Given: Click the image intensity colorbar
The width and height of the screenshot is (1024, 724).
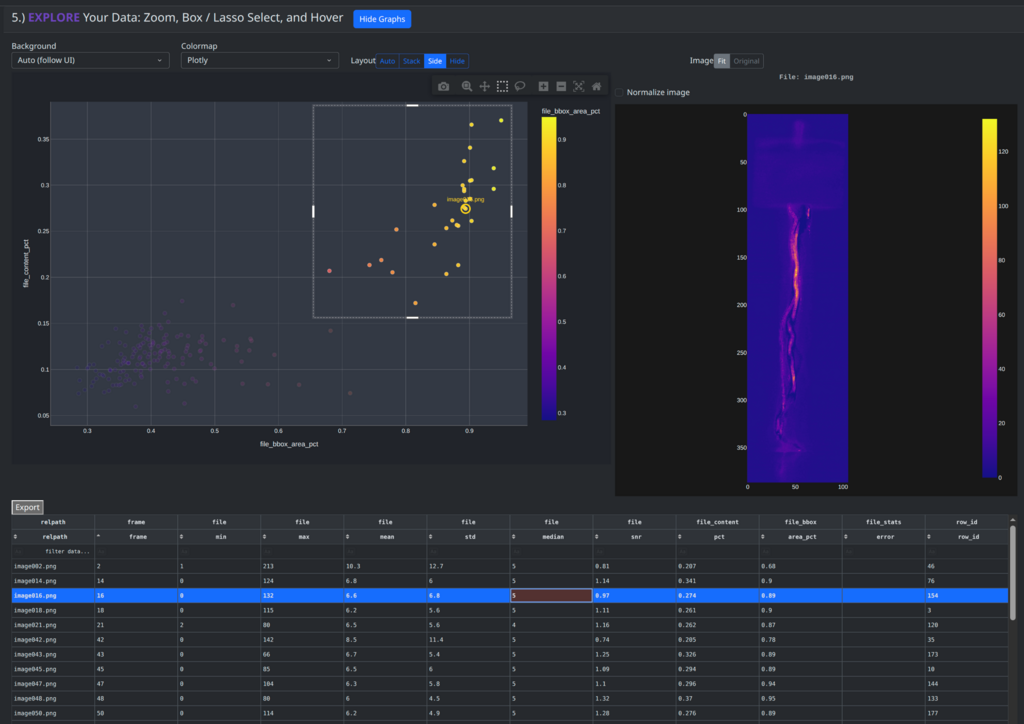Looking at the screenshot, I should (989, 298).
